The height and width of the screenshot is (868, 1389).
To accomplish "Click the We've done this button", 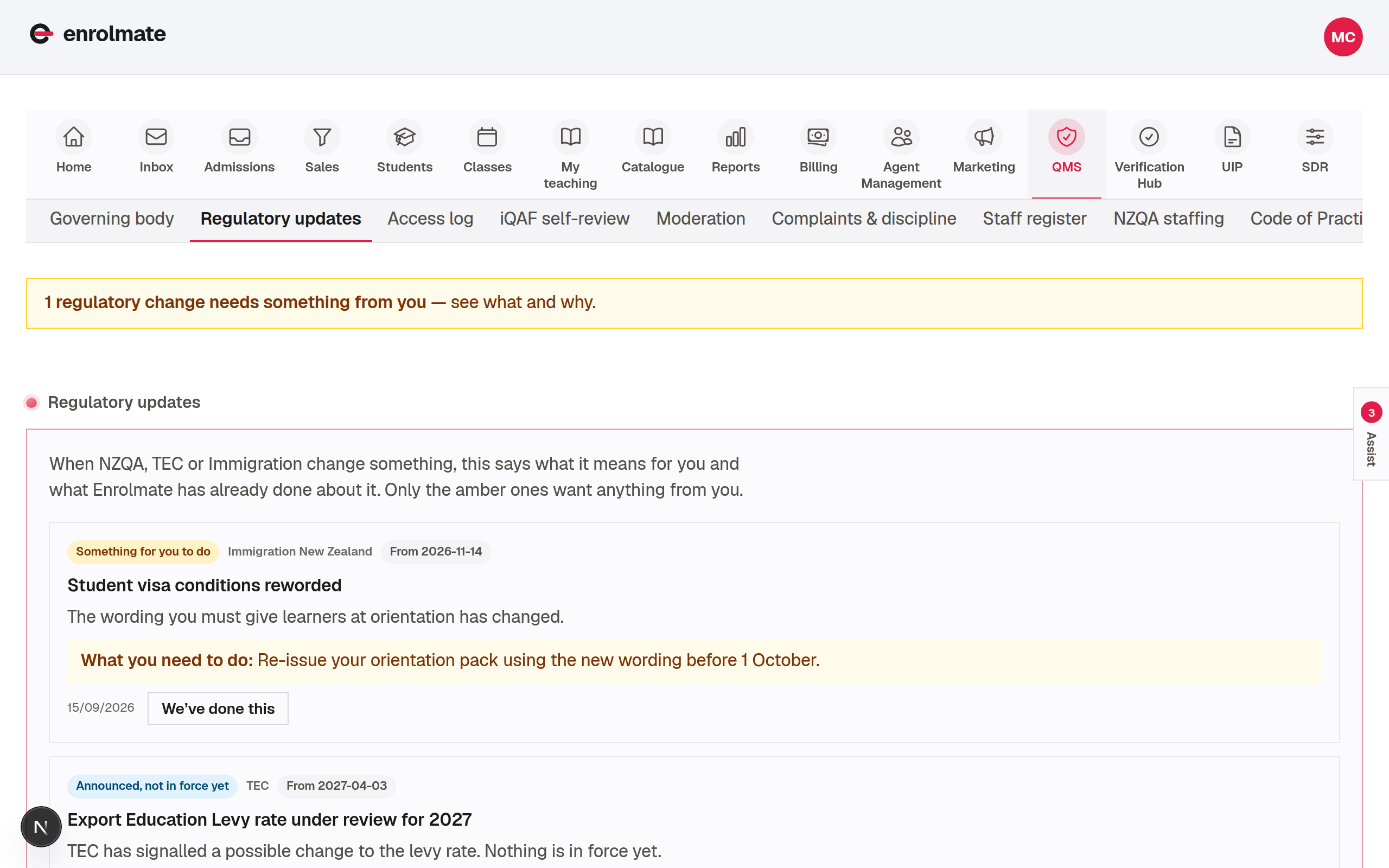I will click(x=218, y=709).
